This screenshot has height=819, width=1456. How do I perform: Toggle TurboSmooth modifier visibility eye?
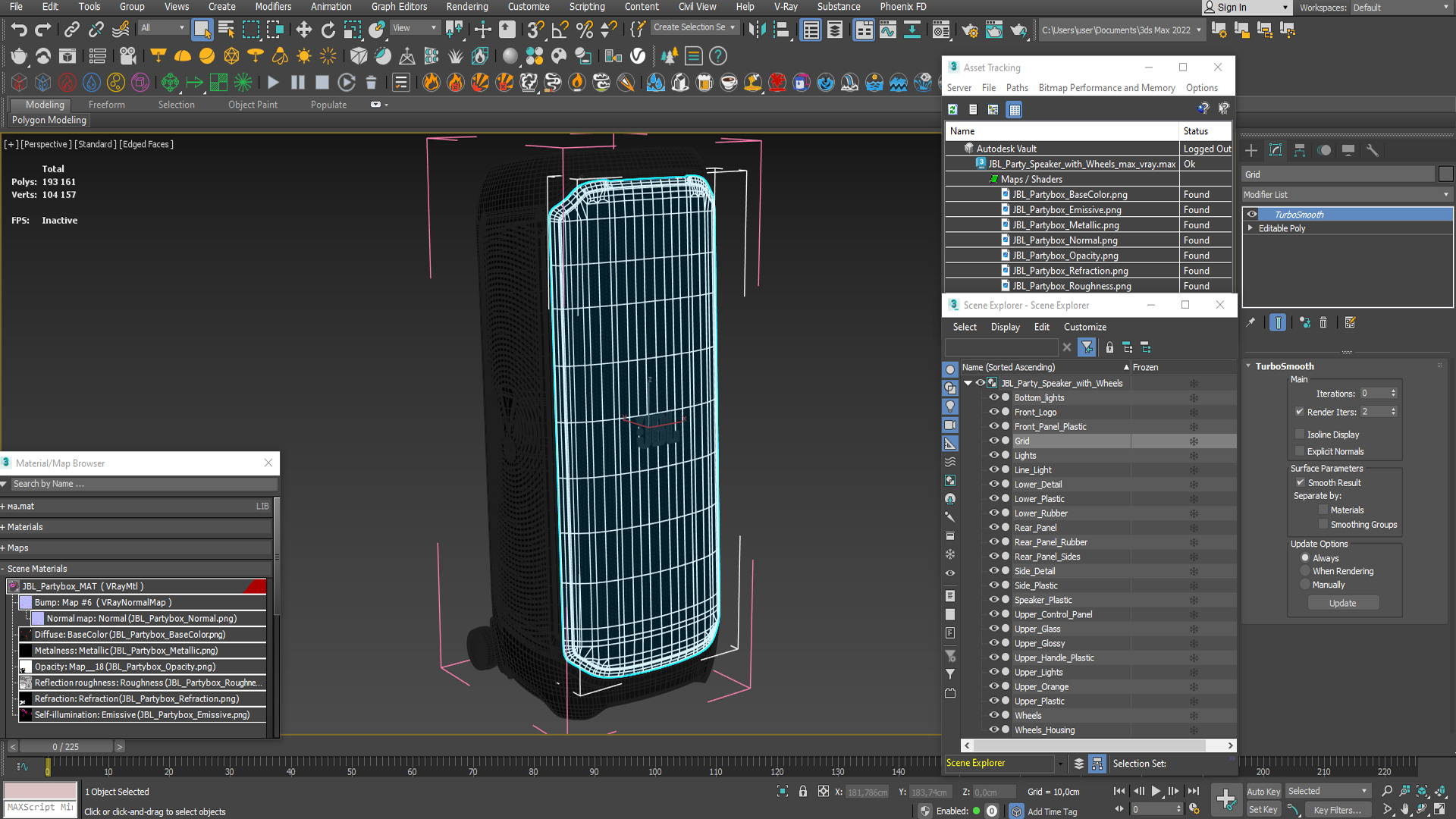[x=1252, y=215]
